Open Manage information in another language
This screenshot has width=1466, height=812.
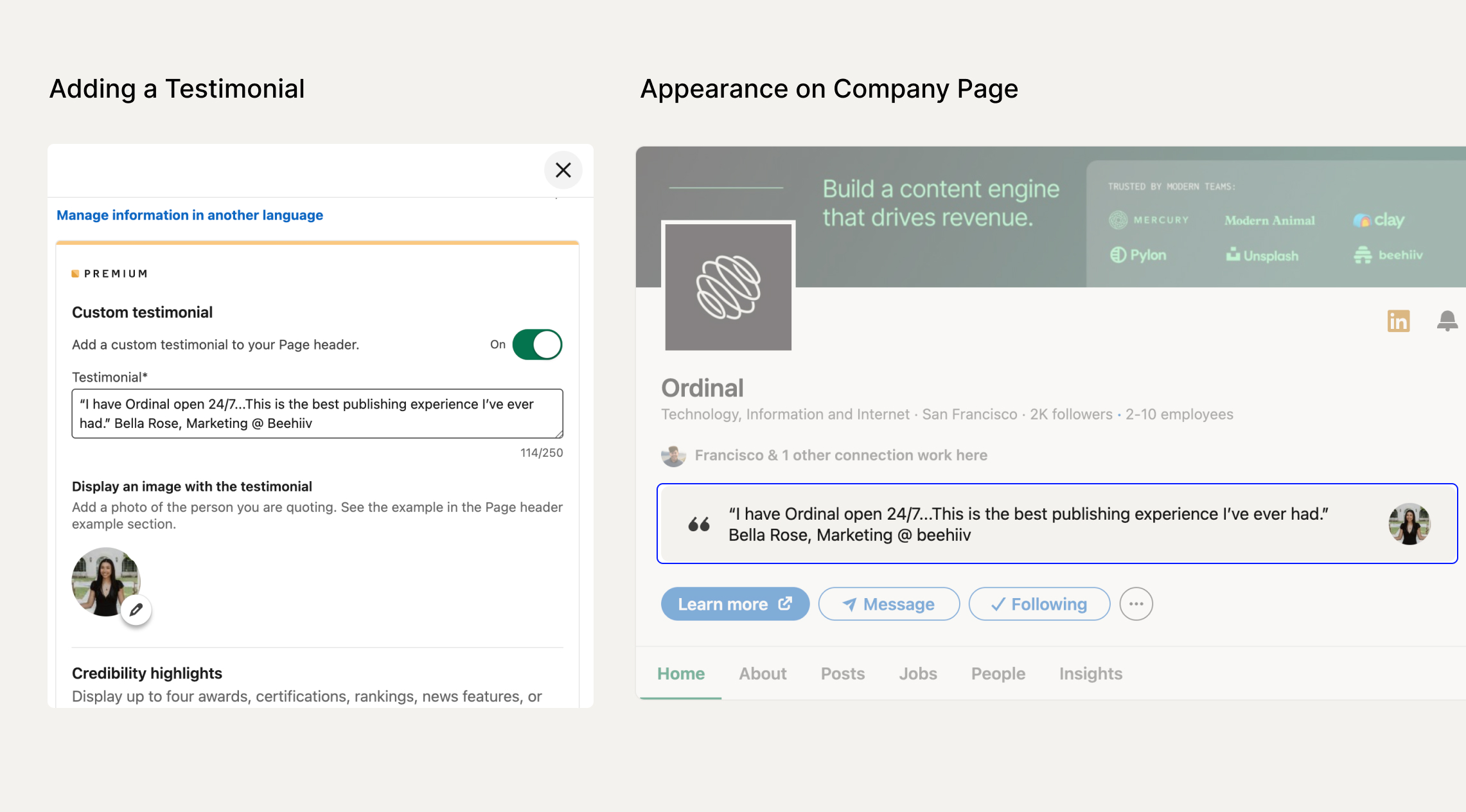click(190, 215)
